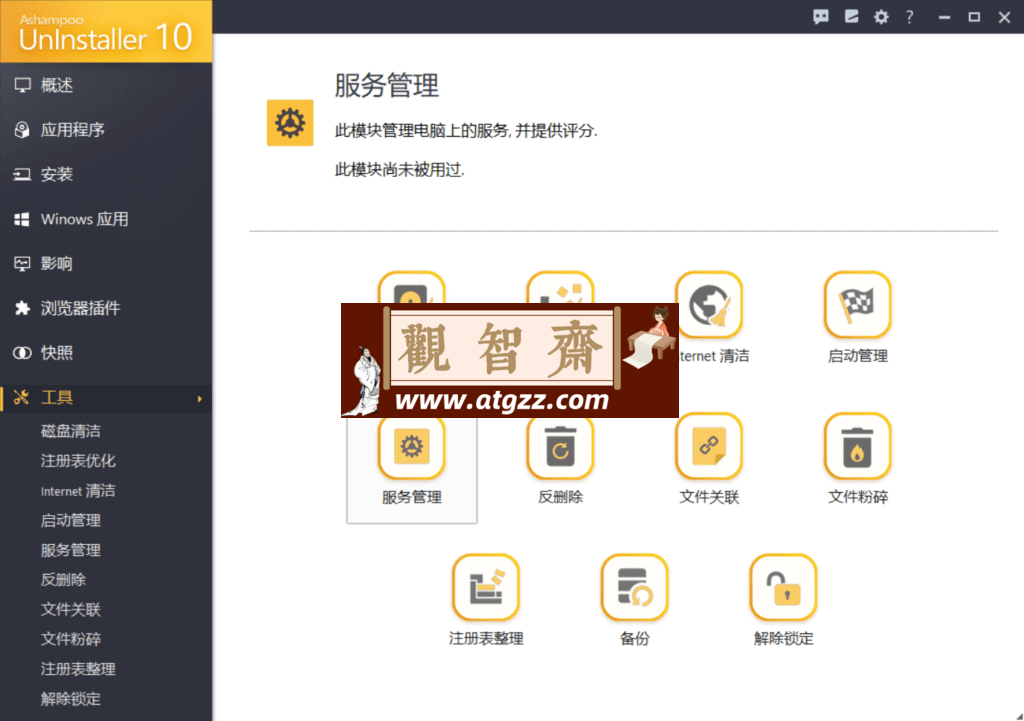Open the 反删除 recycle bin icon
This screenshot has width=1024, height=721.
click(x=560, y=447)
